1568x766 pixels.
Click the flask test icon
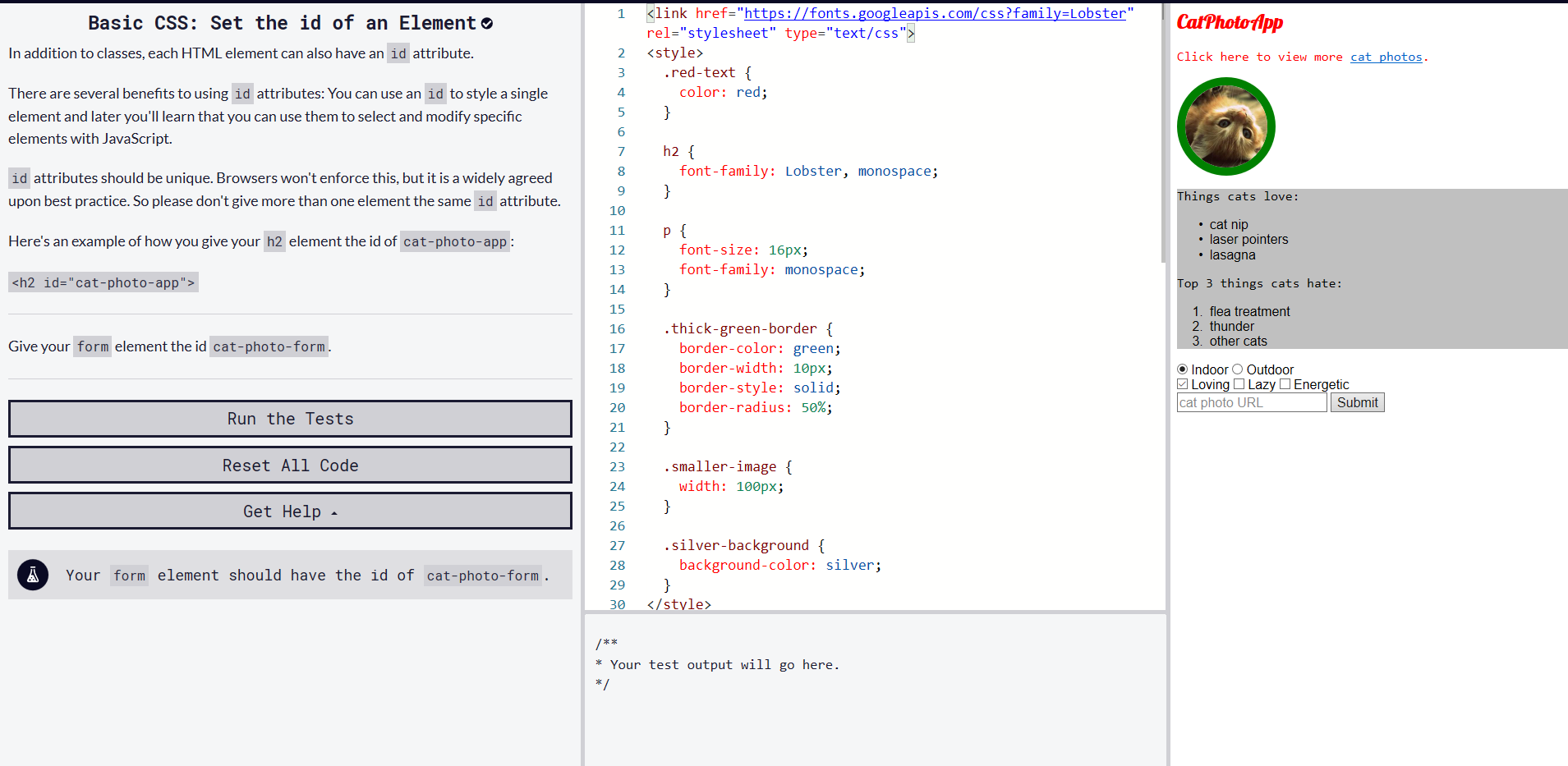(33, 576)
